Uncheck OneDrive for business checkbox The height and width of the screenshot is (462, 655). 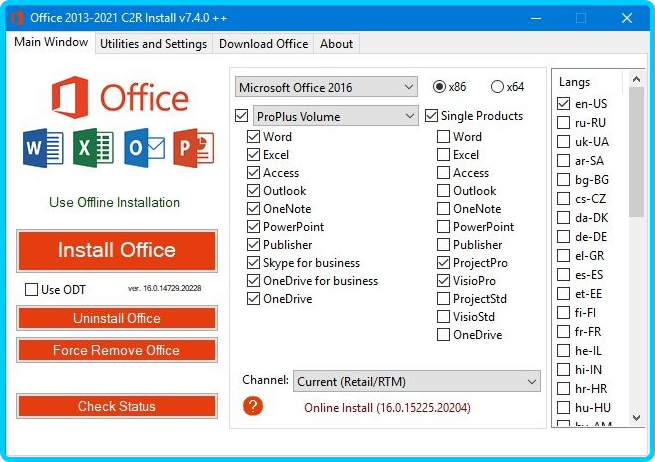click(253, 280)
